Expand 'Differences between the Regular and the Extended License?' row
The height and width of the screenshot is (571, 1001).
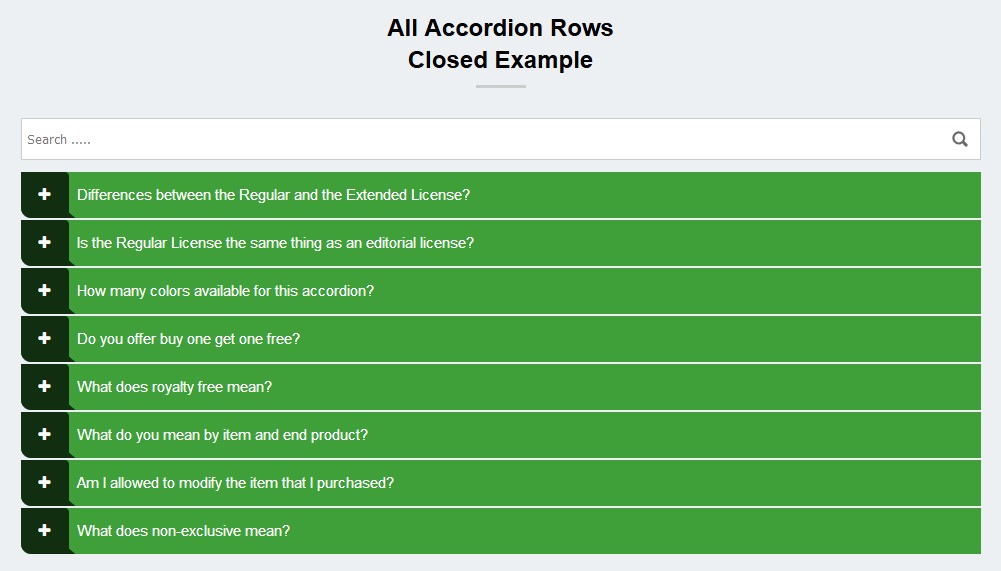273,195
